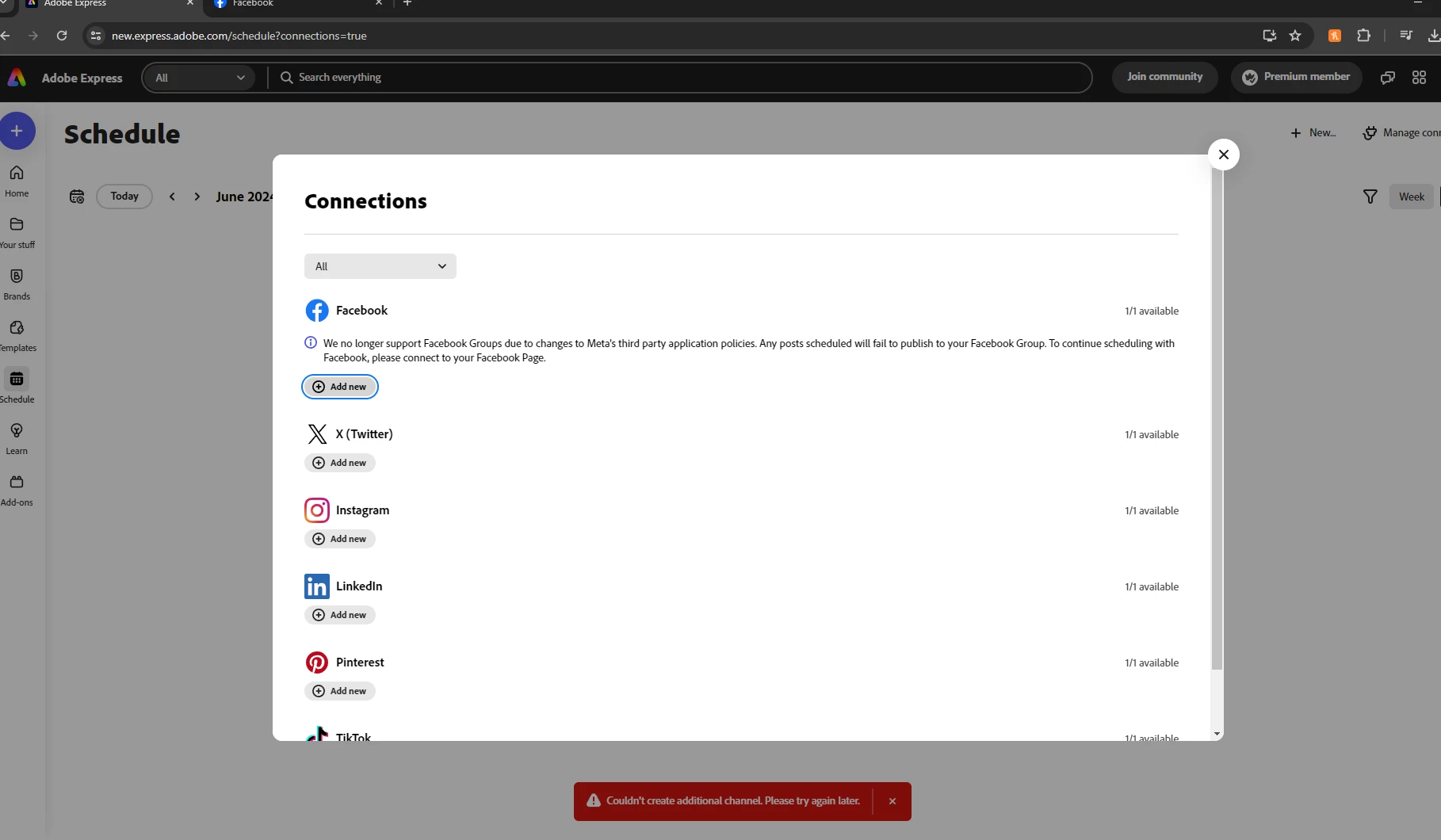
Task: Select Schedule in the left sidebar
Action: click(17, 386)
